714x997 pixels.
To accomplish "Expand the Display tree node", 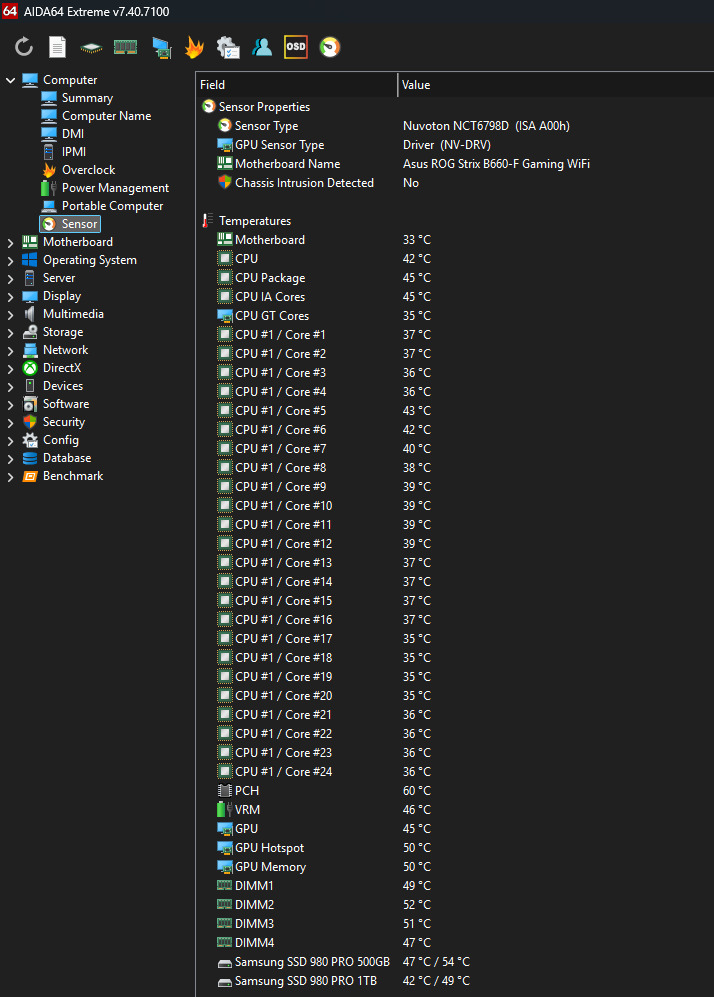I will click(10, 296).
